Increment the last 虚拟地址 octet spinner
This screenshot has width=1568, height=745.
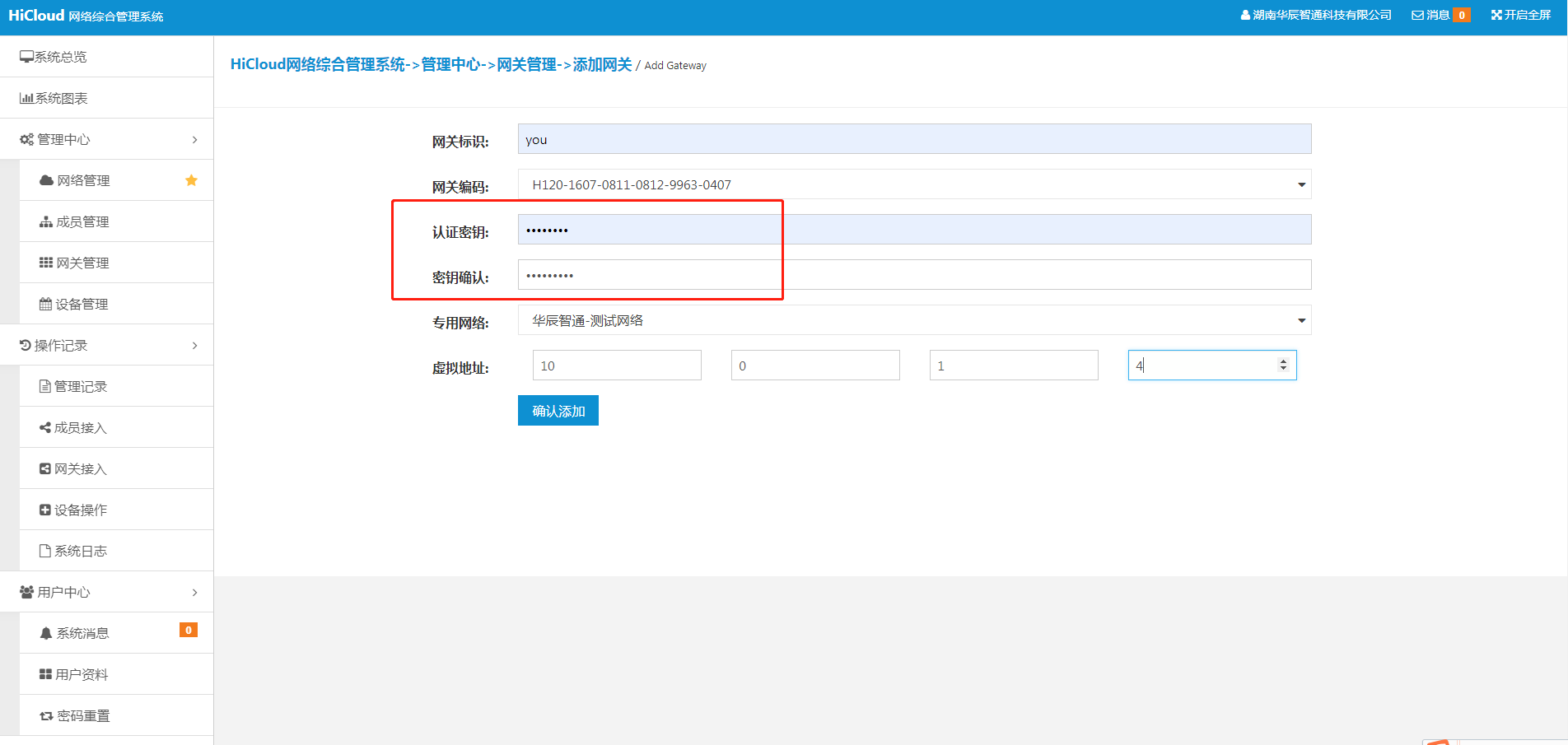point(1283,361)
